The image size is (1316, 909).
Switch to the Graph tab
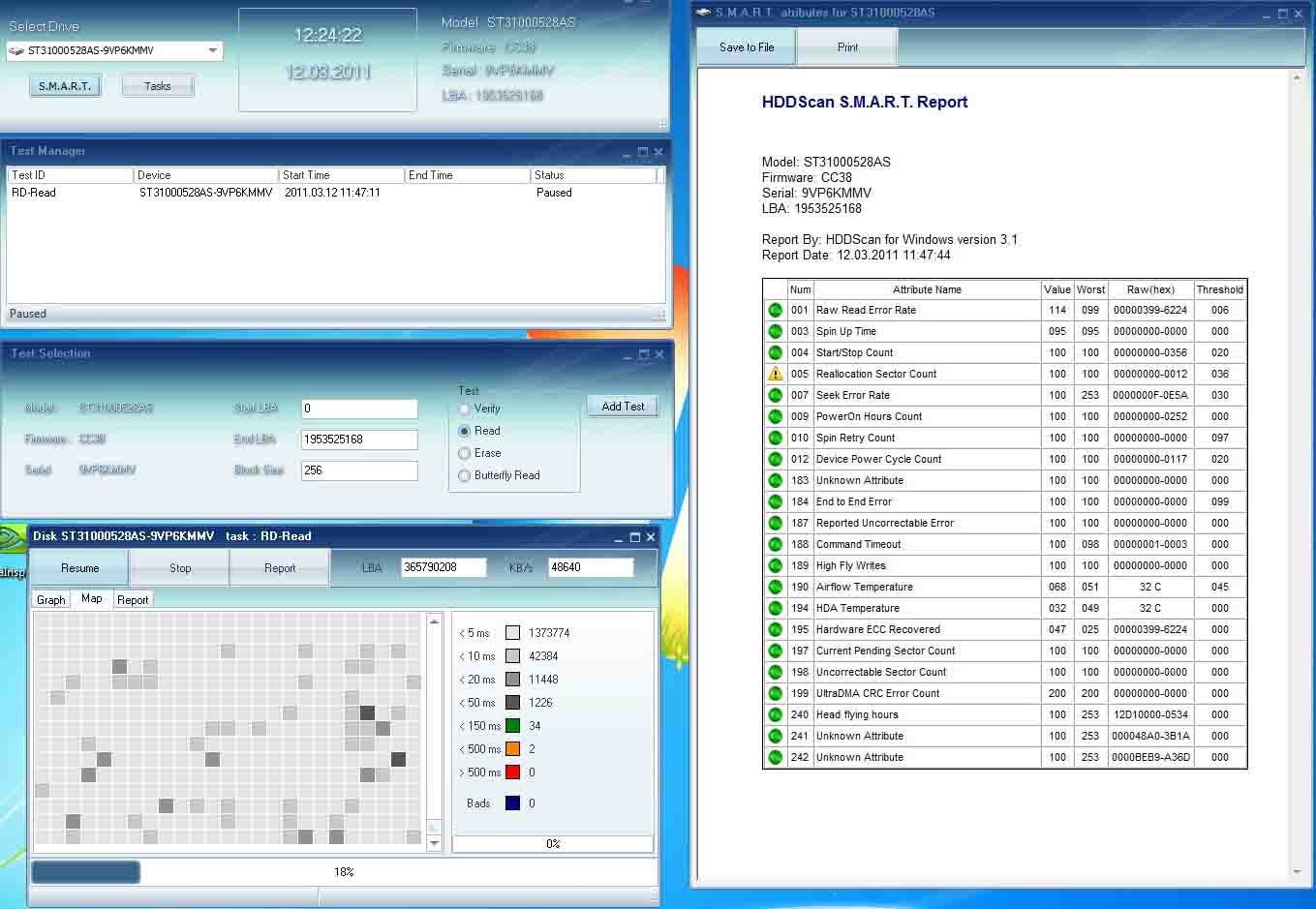tap(50, 600)
